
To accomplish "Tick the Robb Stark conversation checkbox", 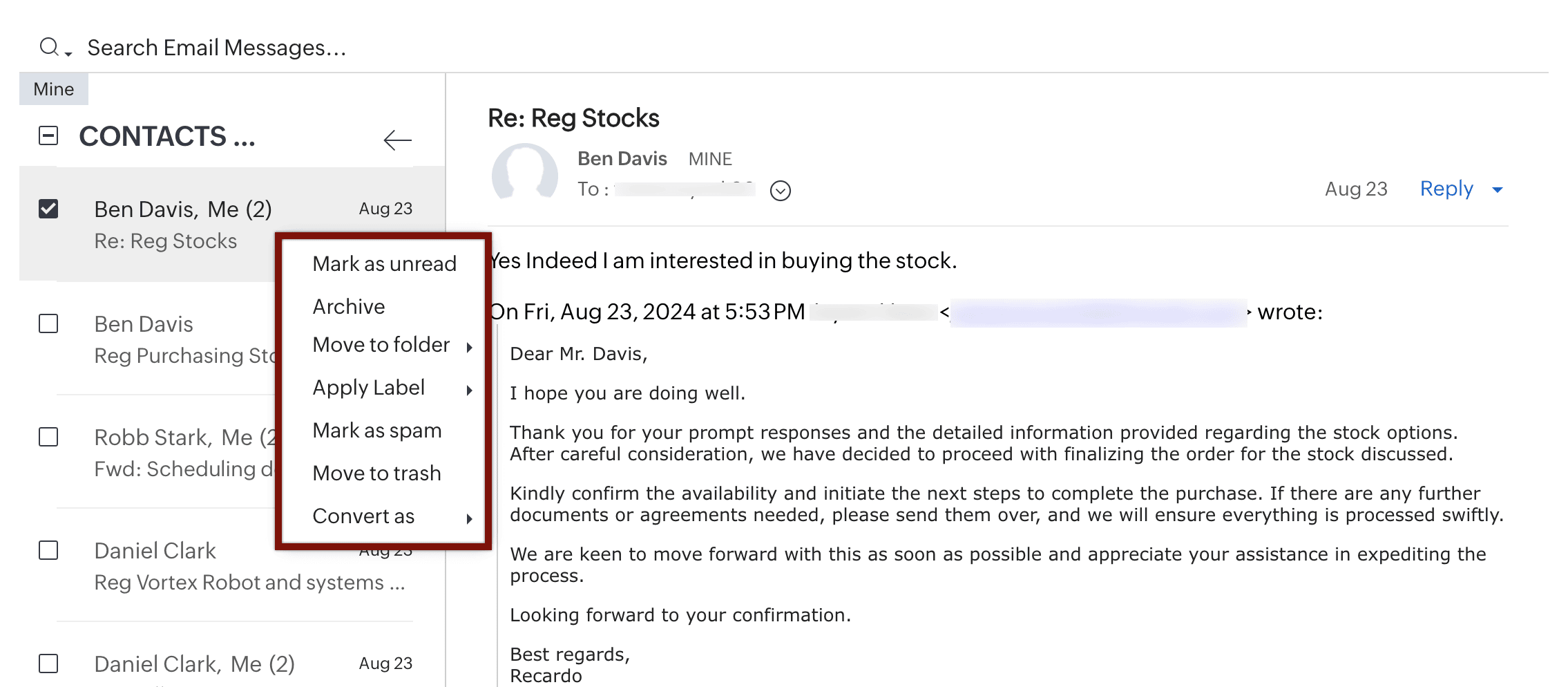I will [x=48, y=437].
